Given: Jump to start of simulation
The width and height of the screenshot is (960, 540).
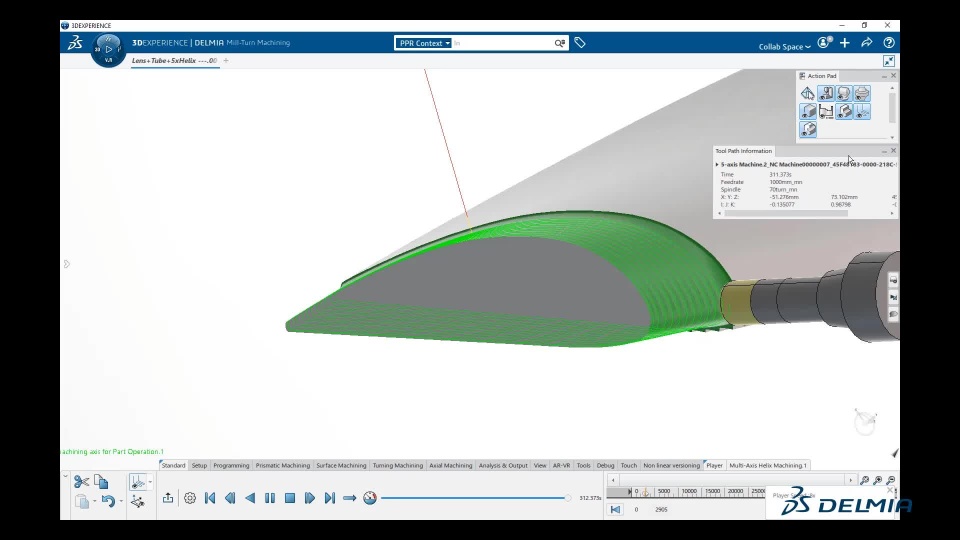Looking at the screenshot, I should (210, 498).
